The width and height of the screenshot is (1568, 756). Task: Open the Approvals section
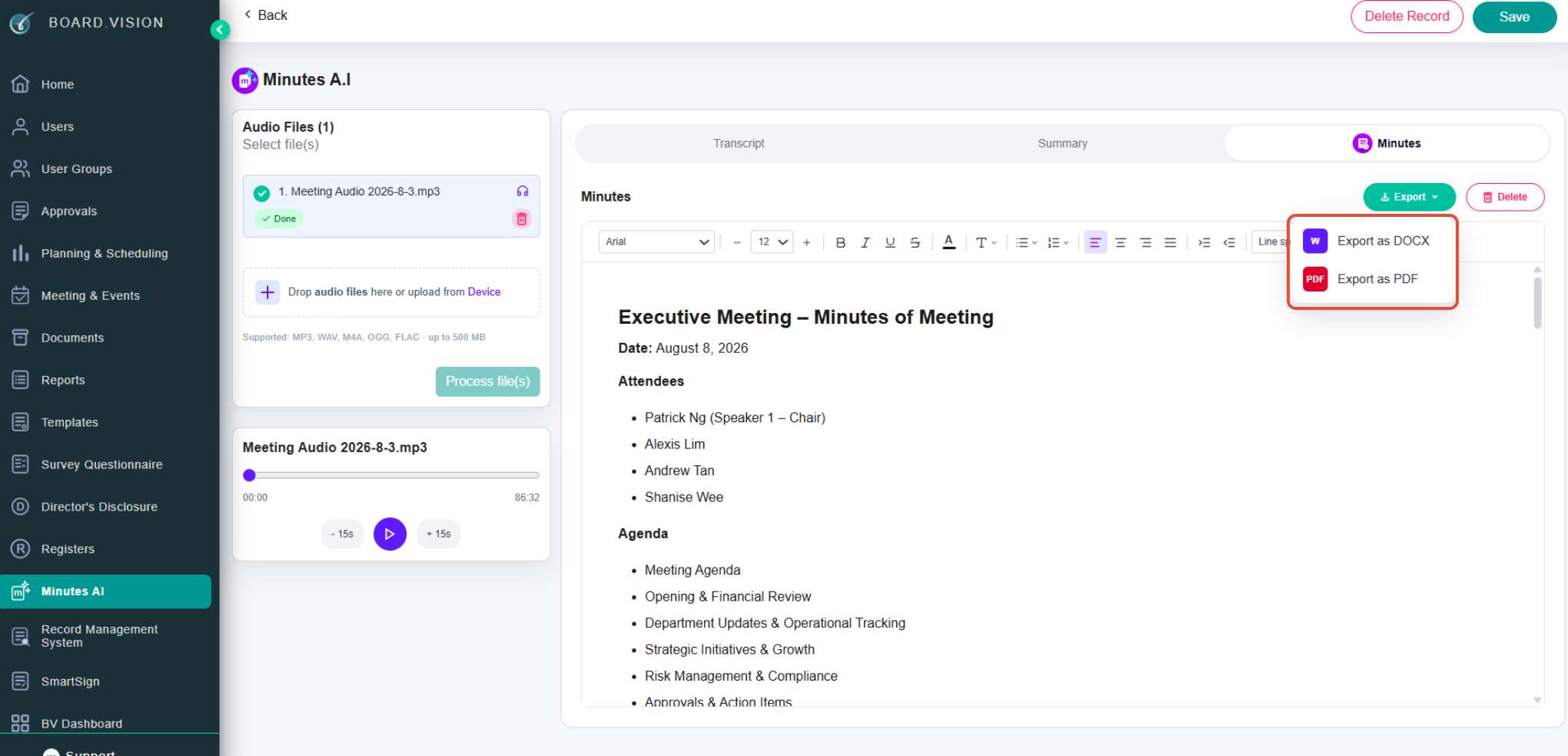point(69,211)
